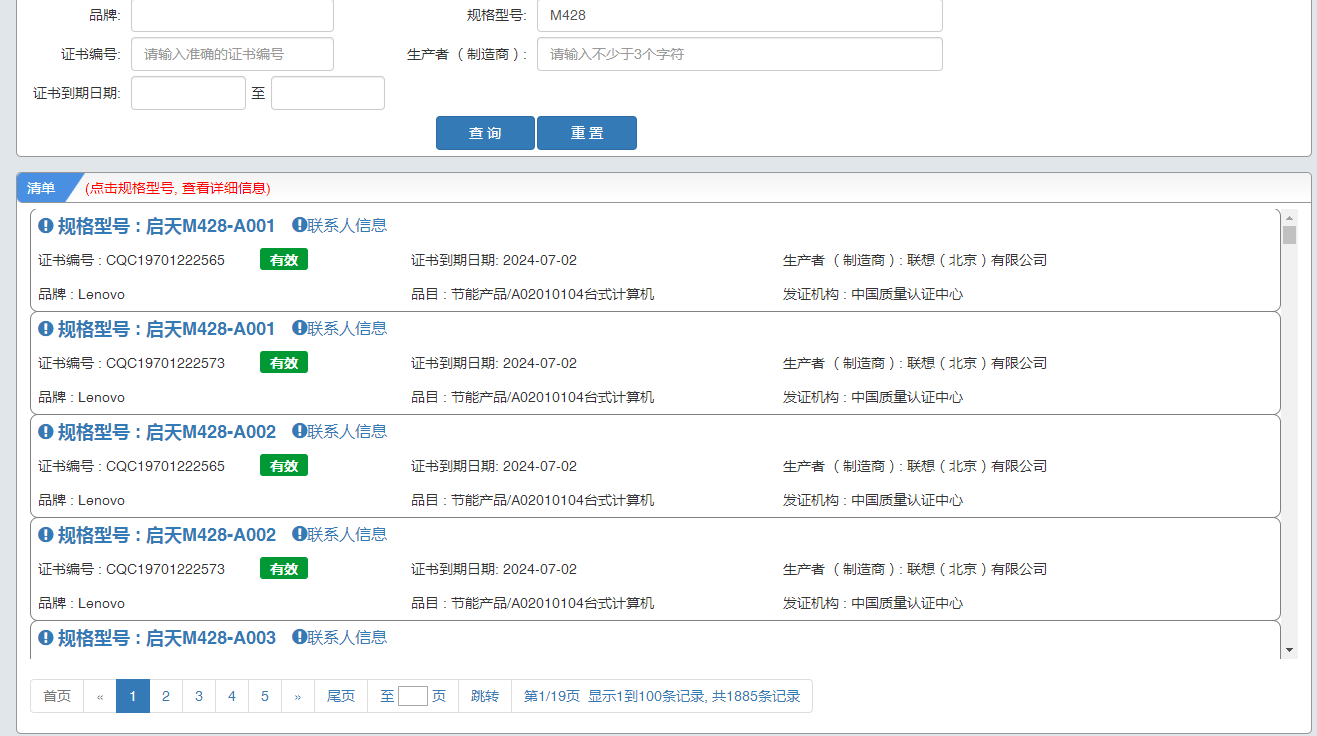Open 联系人信息 in M428-A002 card with certificate CQC19701222565

(x=347, y=432)
